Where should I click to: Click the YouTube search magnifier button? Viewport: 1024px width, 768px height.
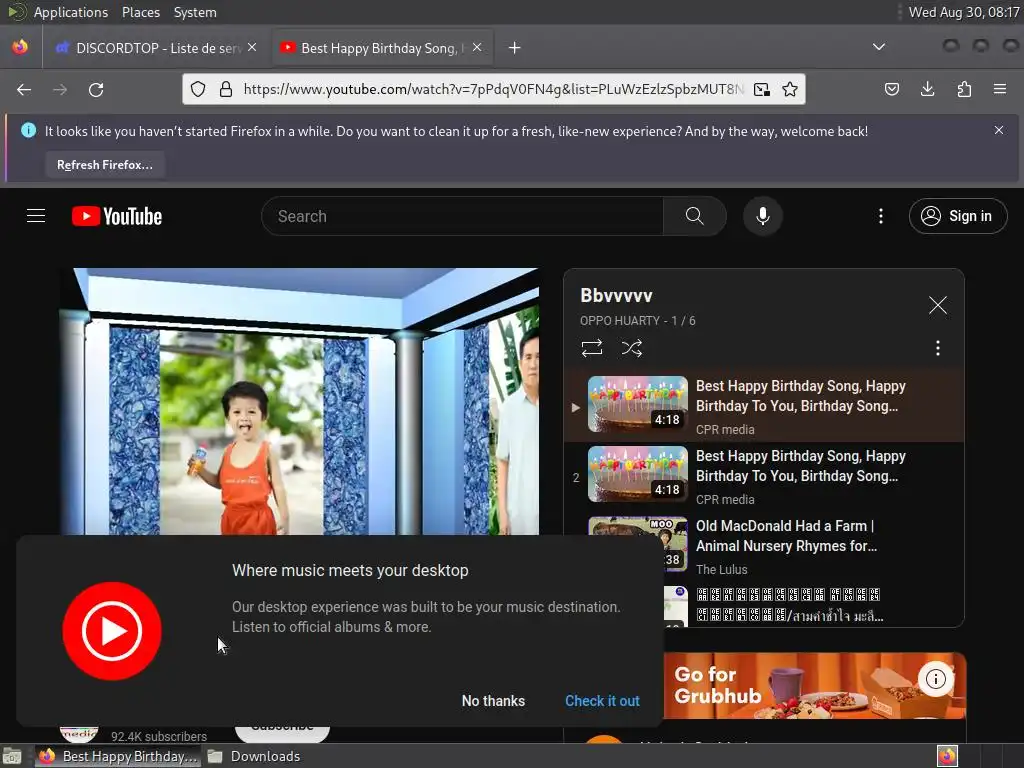coord(694,216)
